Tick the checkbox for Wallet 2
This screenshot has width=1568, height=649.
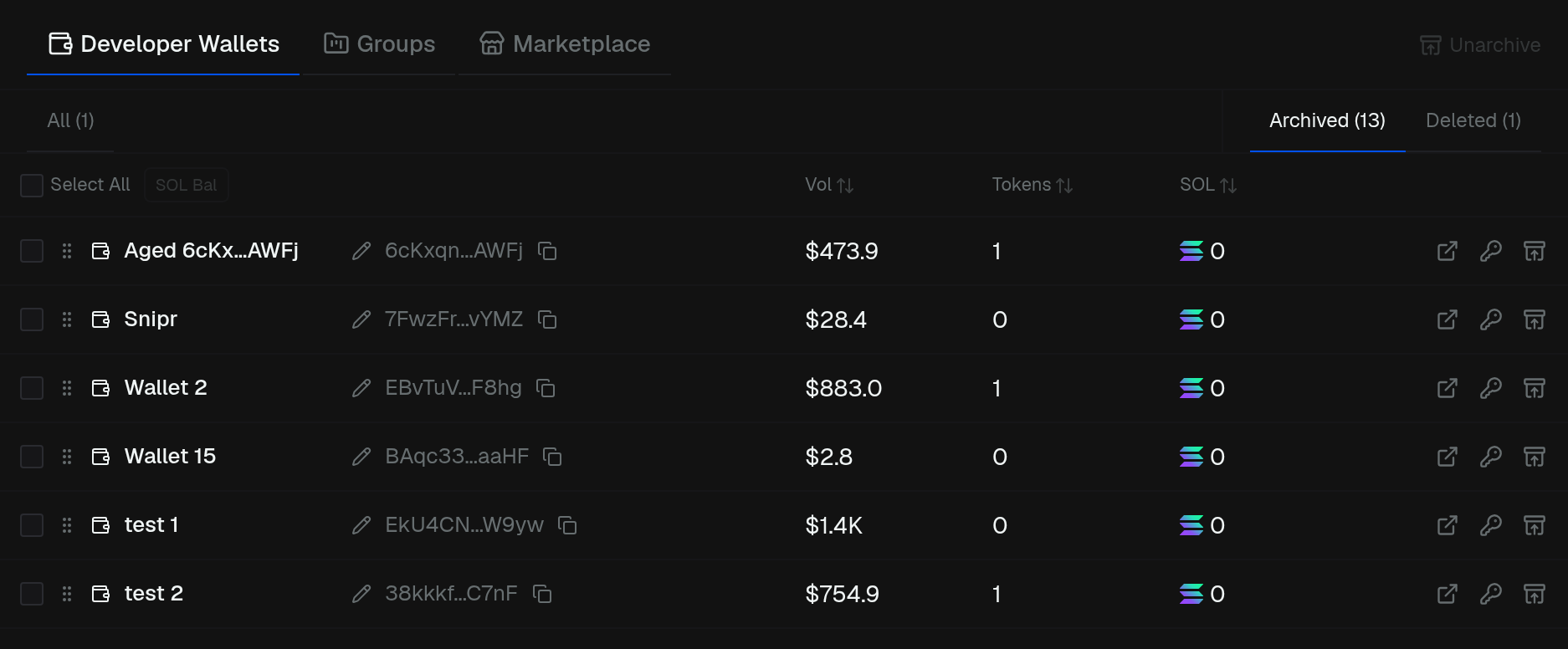click(x=32, y=388)
